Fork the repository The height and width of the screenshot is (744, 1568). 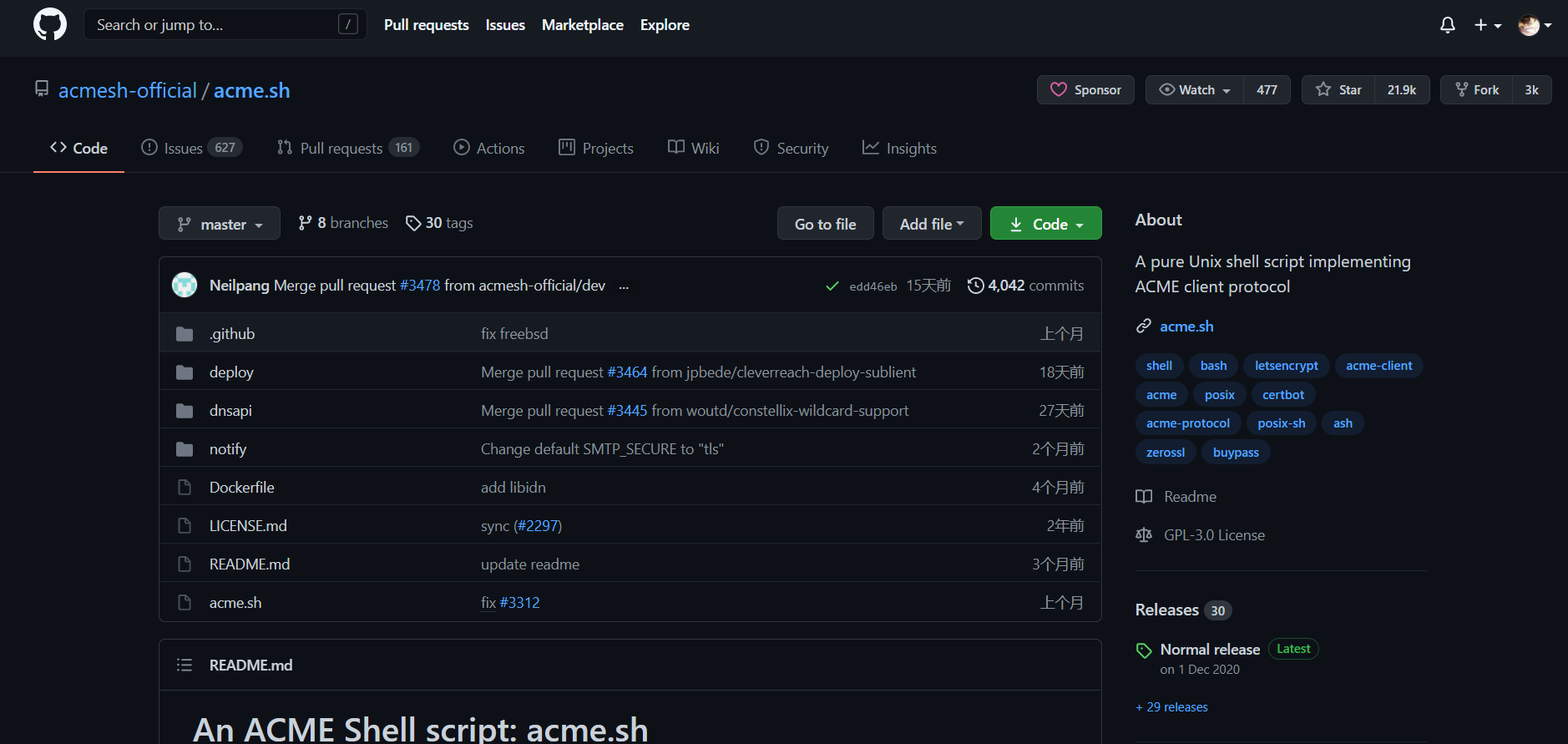pyautogui.click(x=1476, y=90)
